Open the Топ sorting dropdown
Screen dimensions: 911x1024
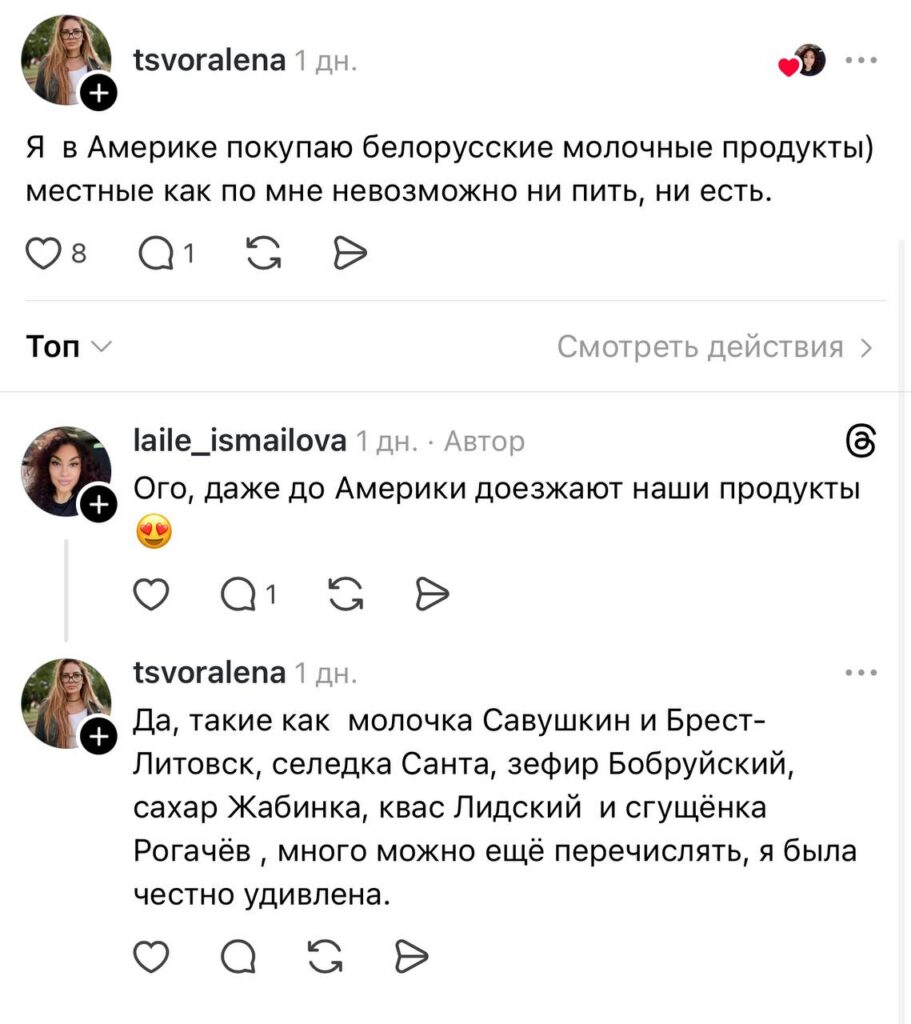point(68,347)
